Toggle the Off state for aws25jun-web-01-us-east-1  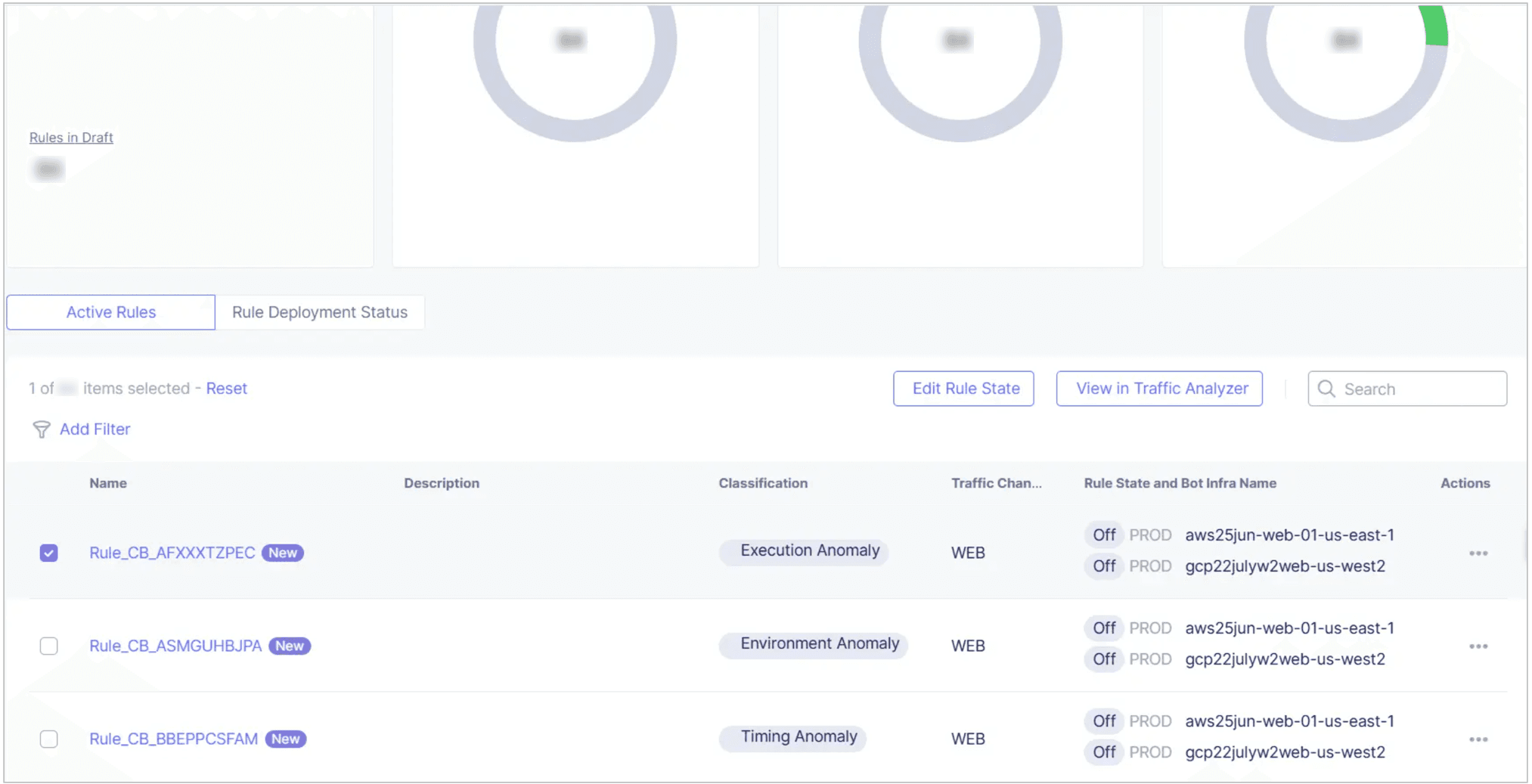1103,535
